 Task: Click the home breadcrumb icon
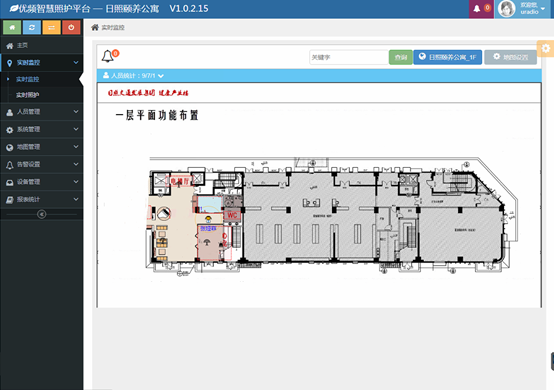[x=95, y=27]
